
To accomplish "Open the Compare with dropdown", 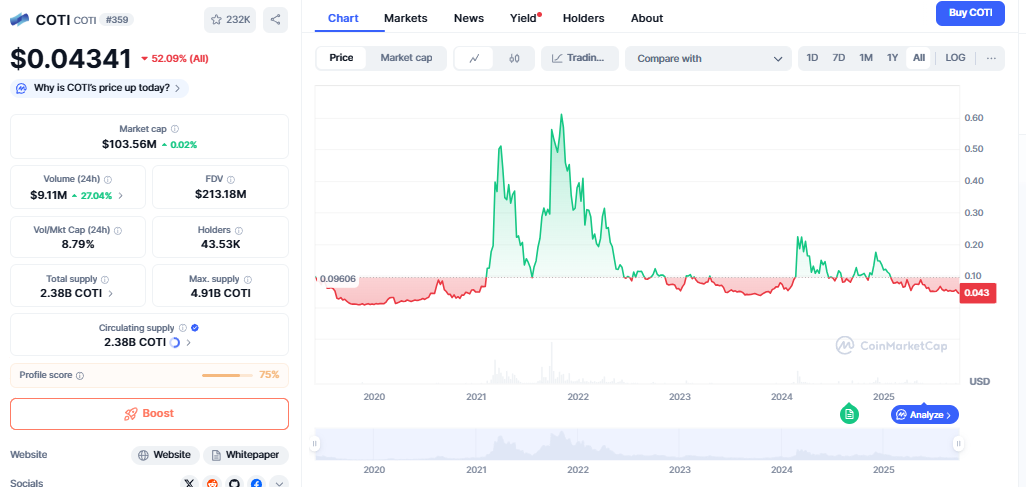I will (709, 58).
